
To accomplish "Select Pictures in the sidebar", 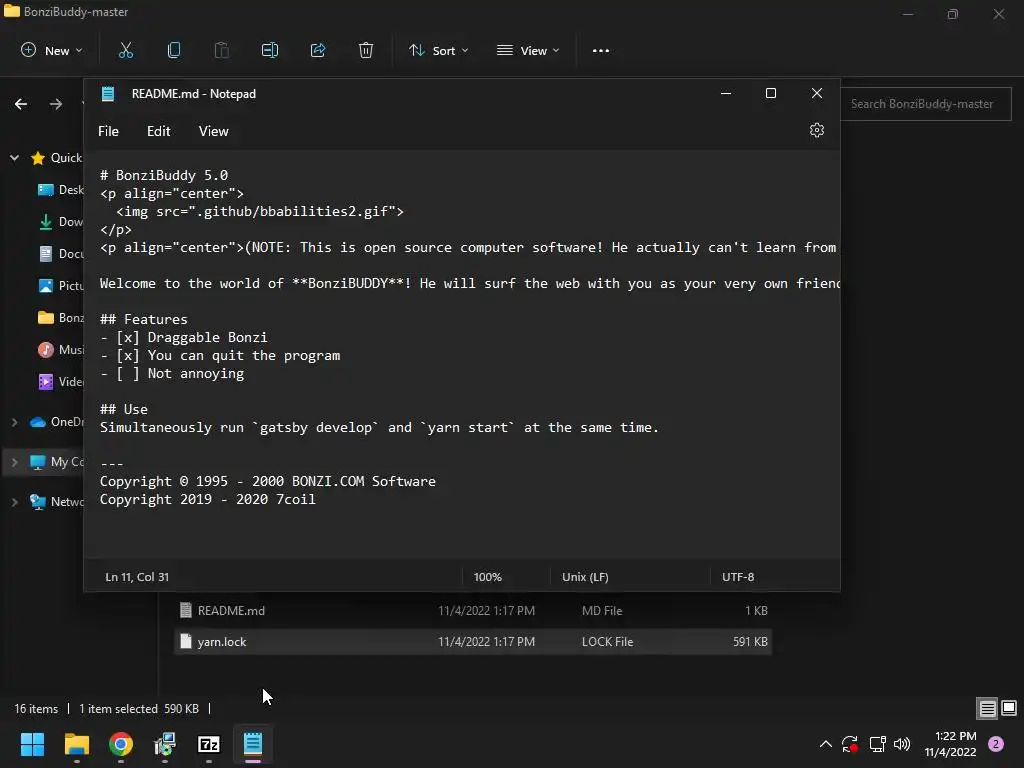I will (61, 286).
